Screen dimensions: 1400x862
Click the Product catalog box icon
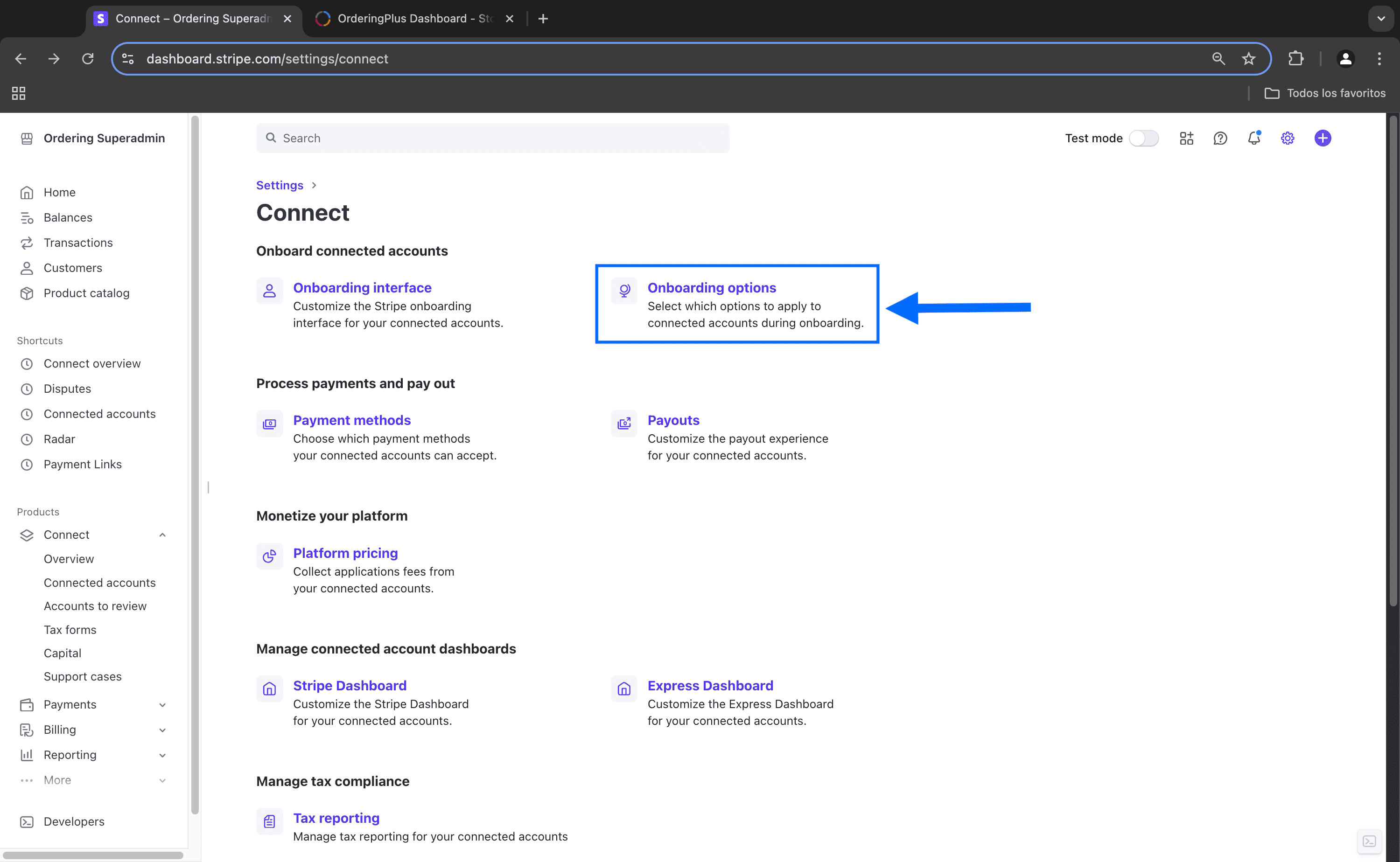point(26,293)
